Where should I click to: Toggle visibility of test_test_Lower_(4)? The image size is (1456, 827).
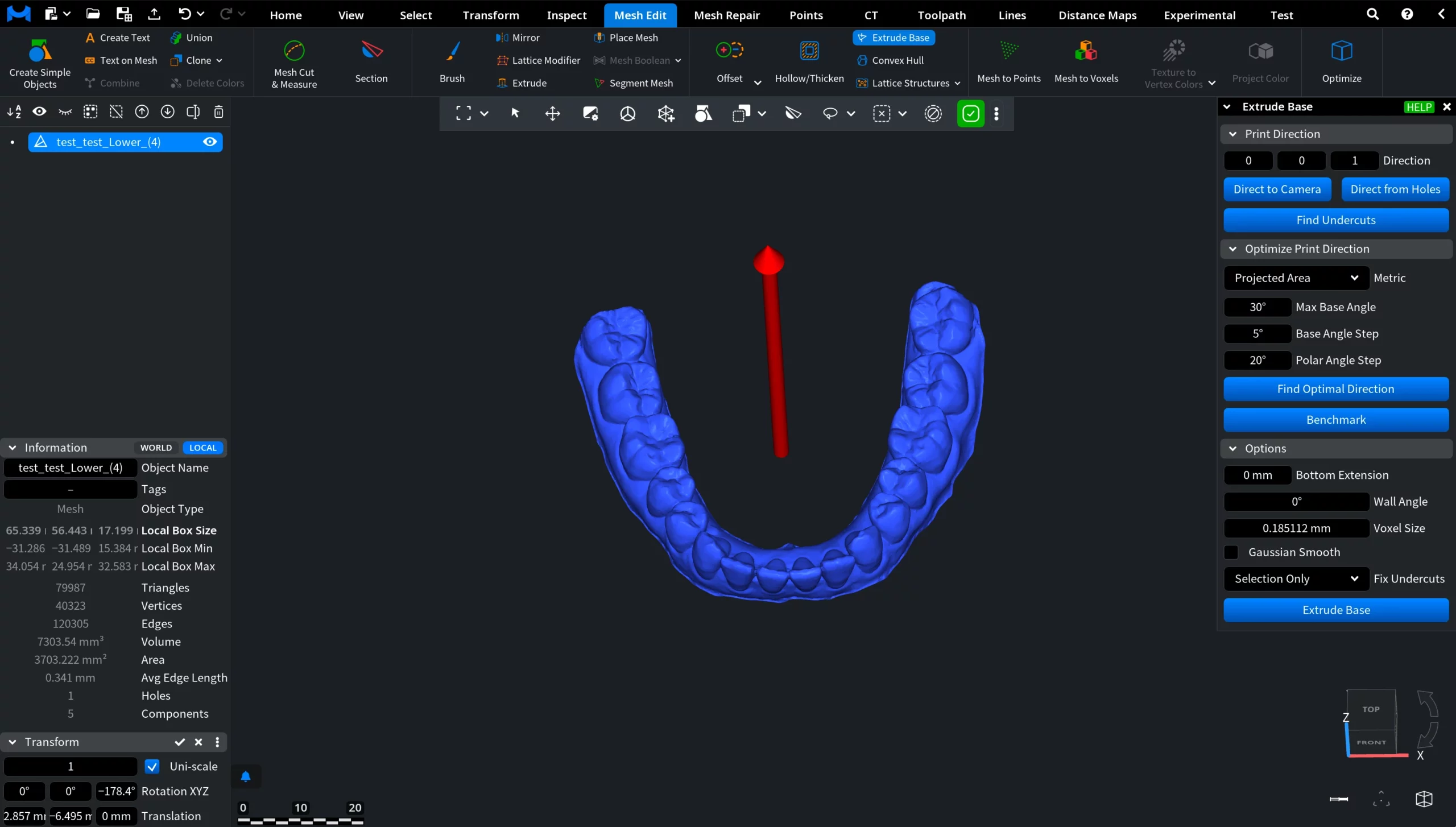(209, 142)
